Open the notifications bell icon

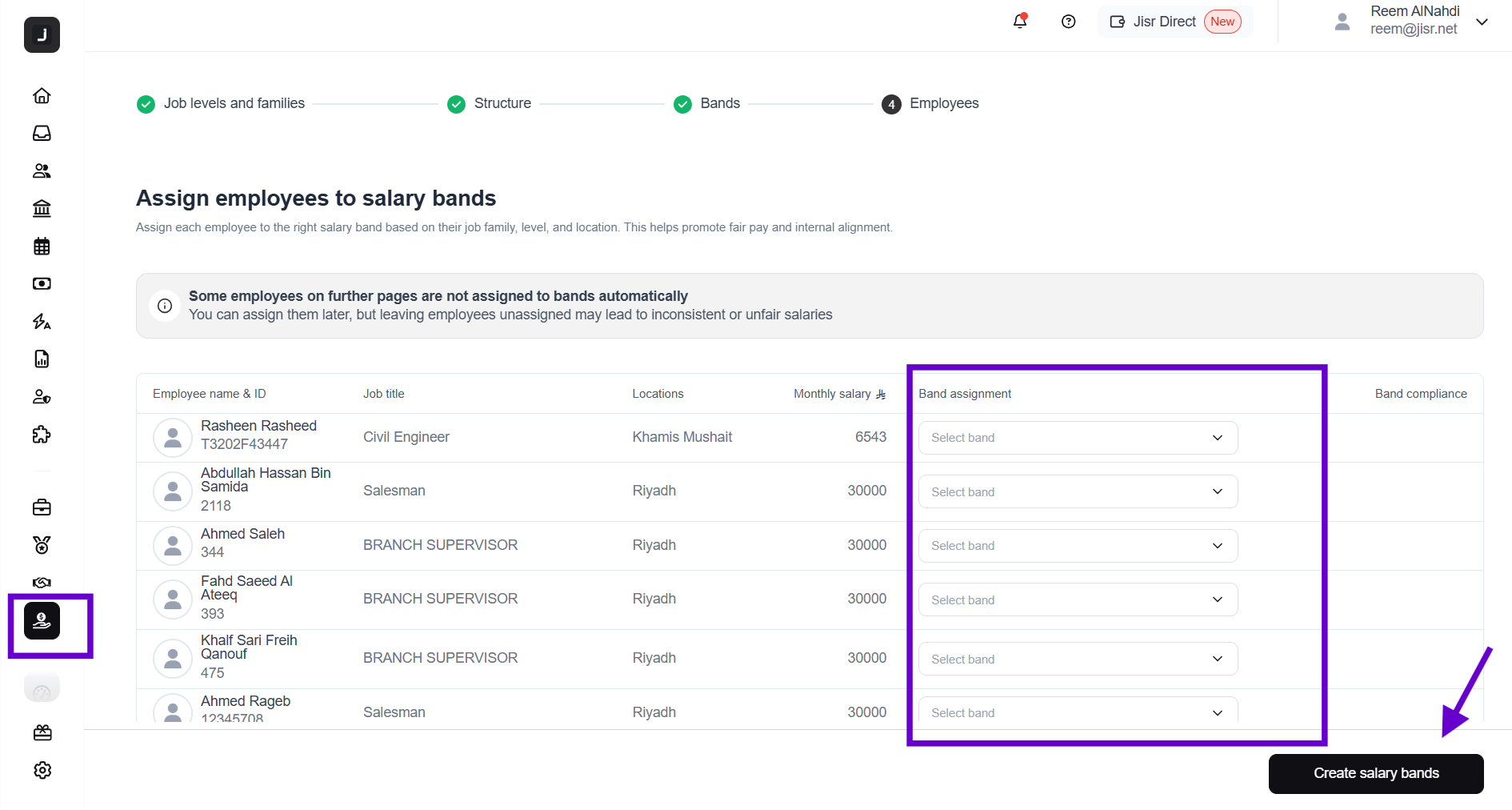pos(1019,22)
